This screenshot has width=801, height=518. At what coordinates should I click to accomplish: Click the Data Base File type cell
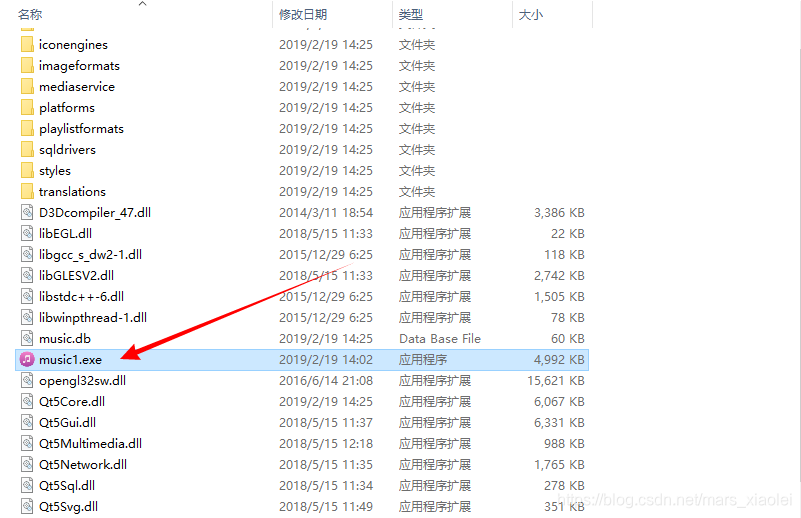point(440,339)
